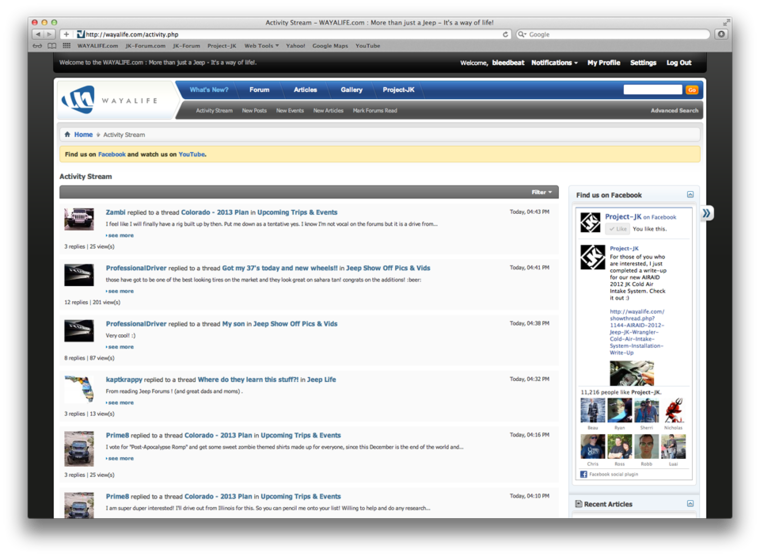
Task: Open the Notifications dropdown menu
Action: coord(554,63)
